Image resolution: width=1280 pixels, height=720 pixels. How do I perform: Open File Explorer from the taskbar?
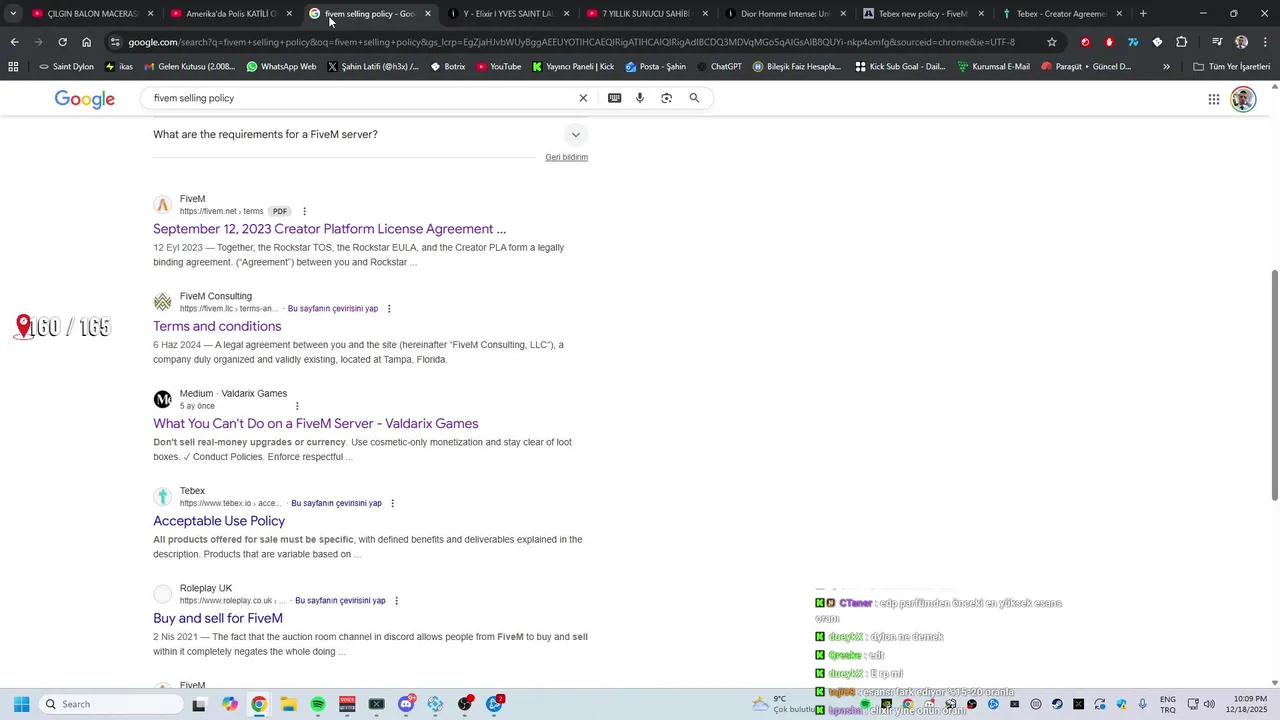pos(288,704)
